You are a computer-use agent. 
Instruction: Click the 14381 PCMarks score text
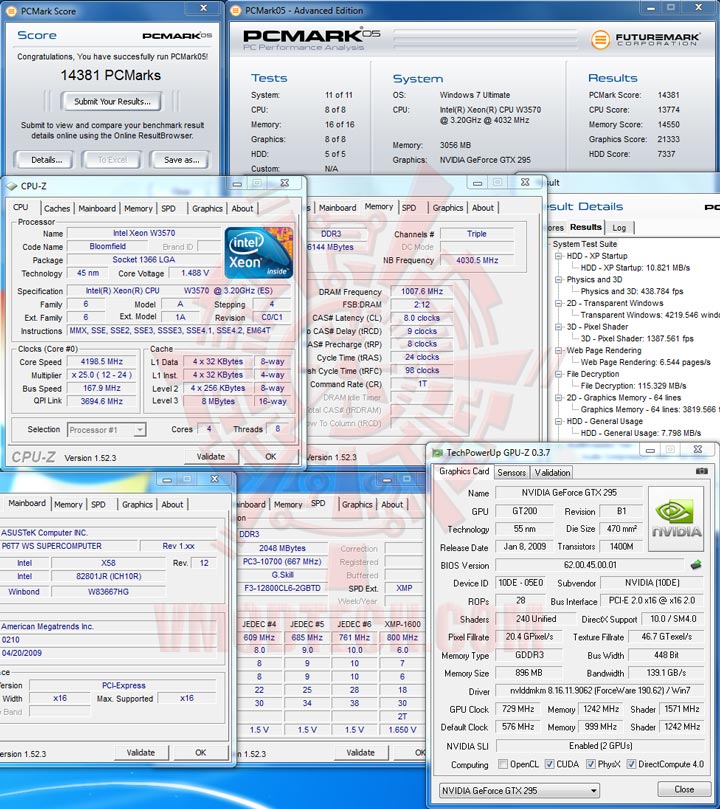click(x=111, y=75)
